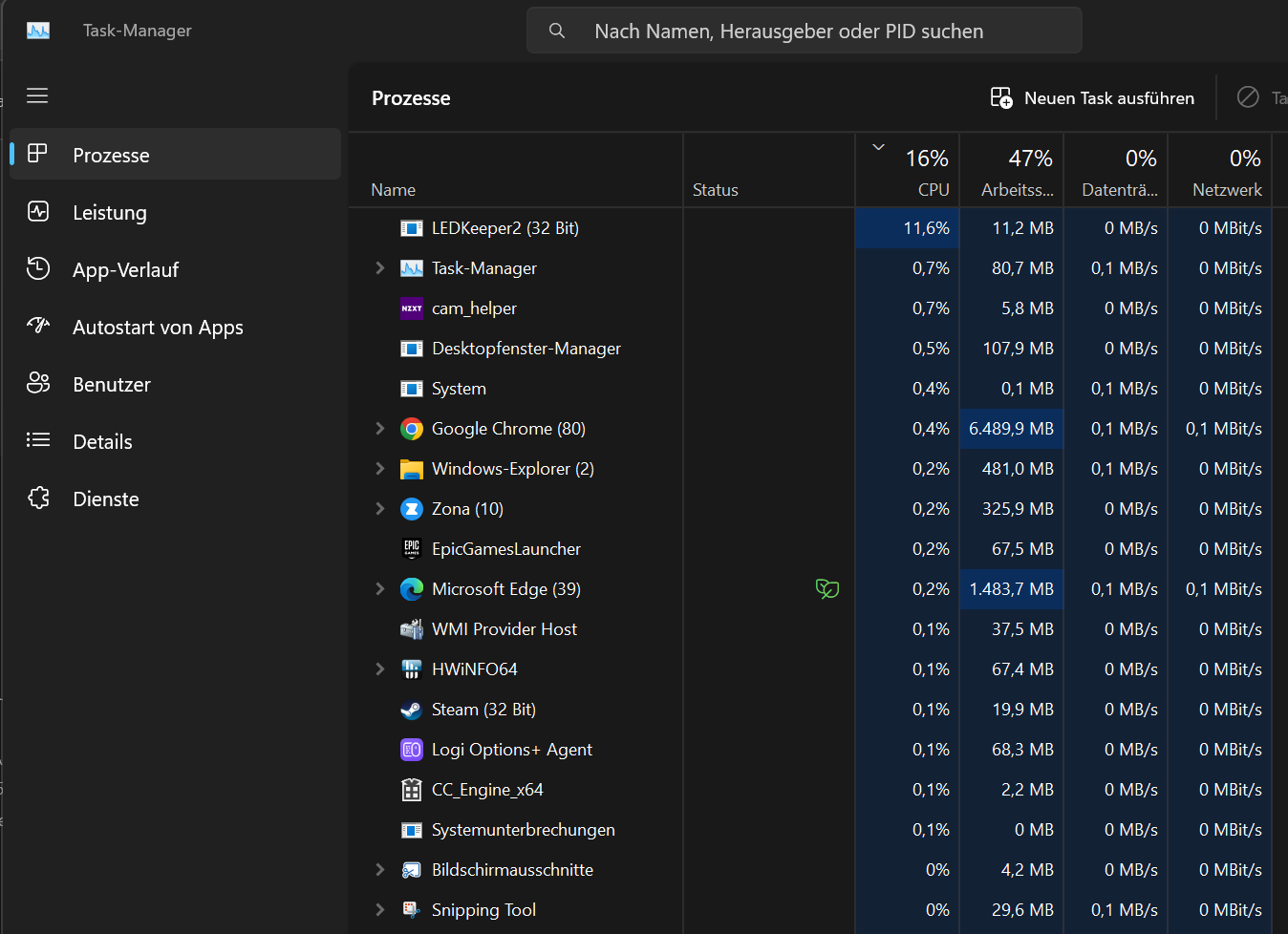
Task: Select the Logi Options+ Agent name
Action: click(x=512, y=750)
